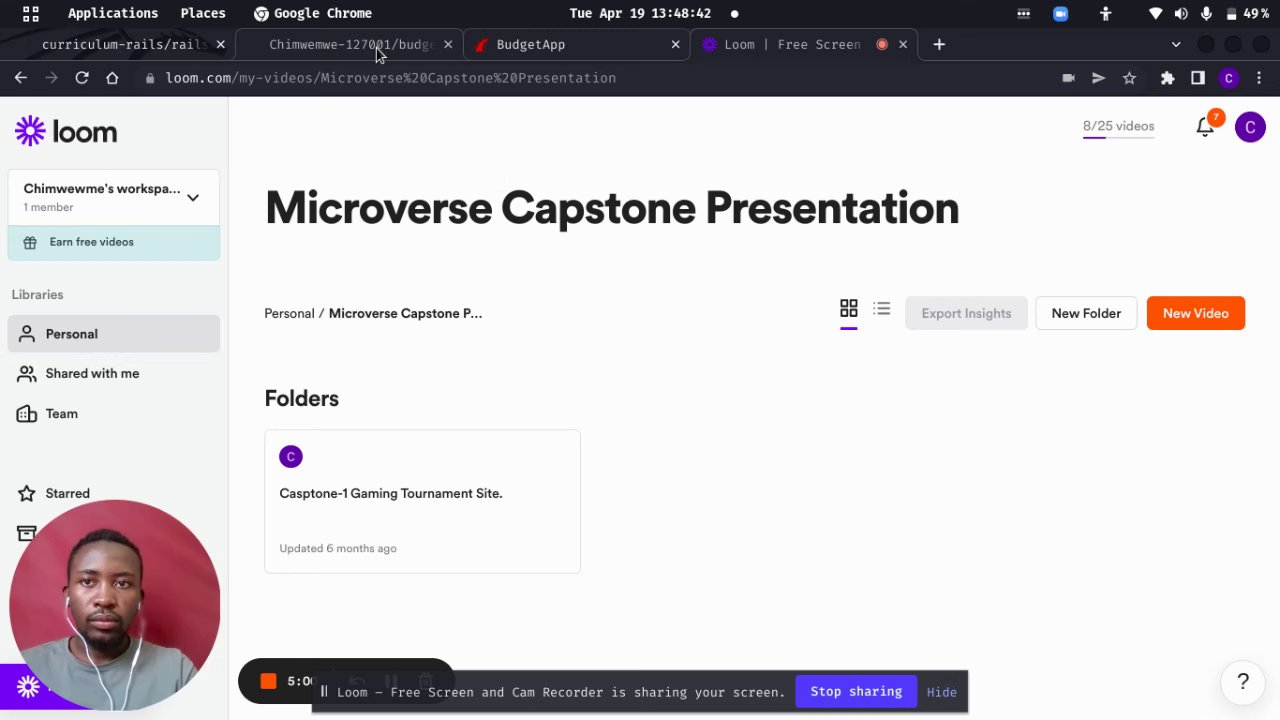
Task: Open the accessibility menu icon
Action: (x=1105, y=13)
